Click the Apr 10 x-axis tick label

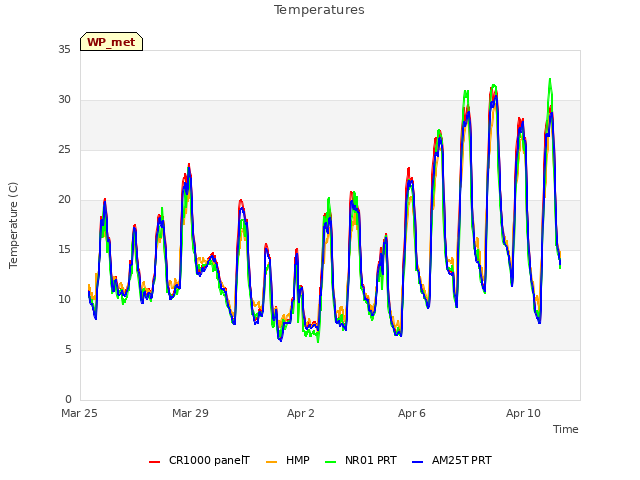tap(523, 413)
